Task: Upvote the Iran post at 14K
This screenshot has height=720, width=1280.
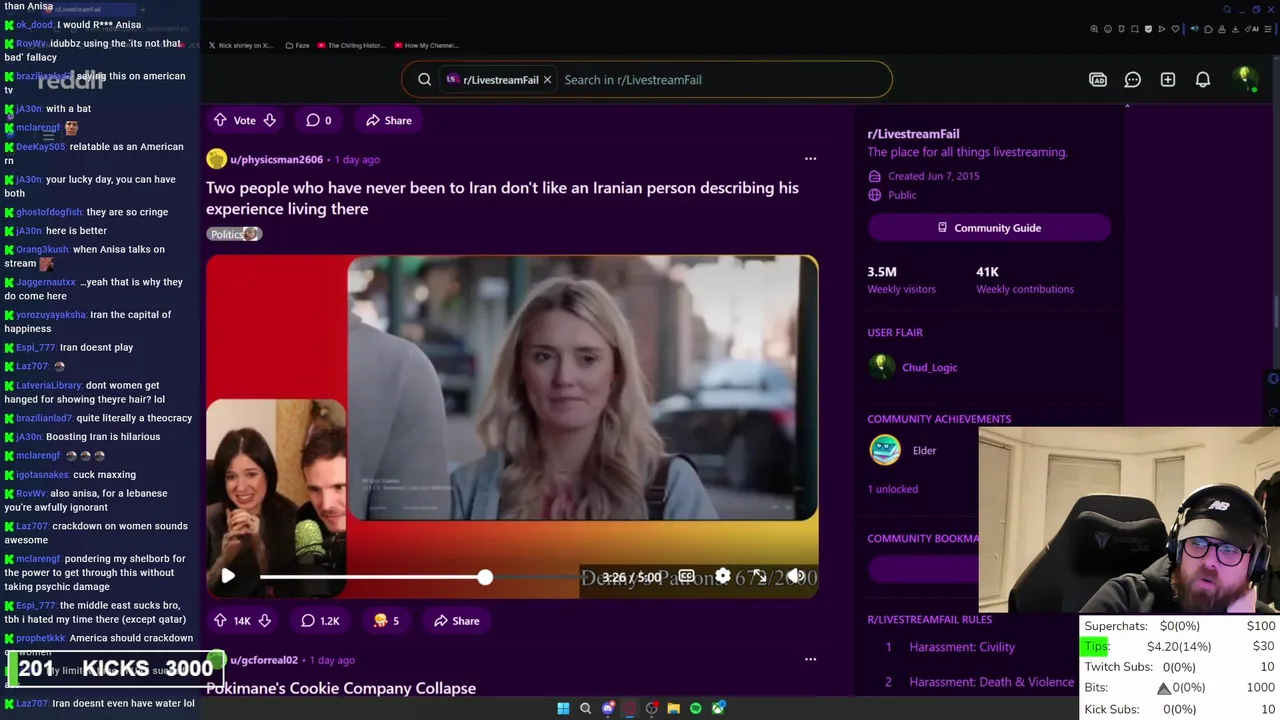Action: tap(220, 621)
